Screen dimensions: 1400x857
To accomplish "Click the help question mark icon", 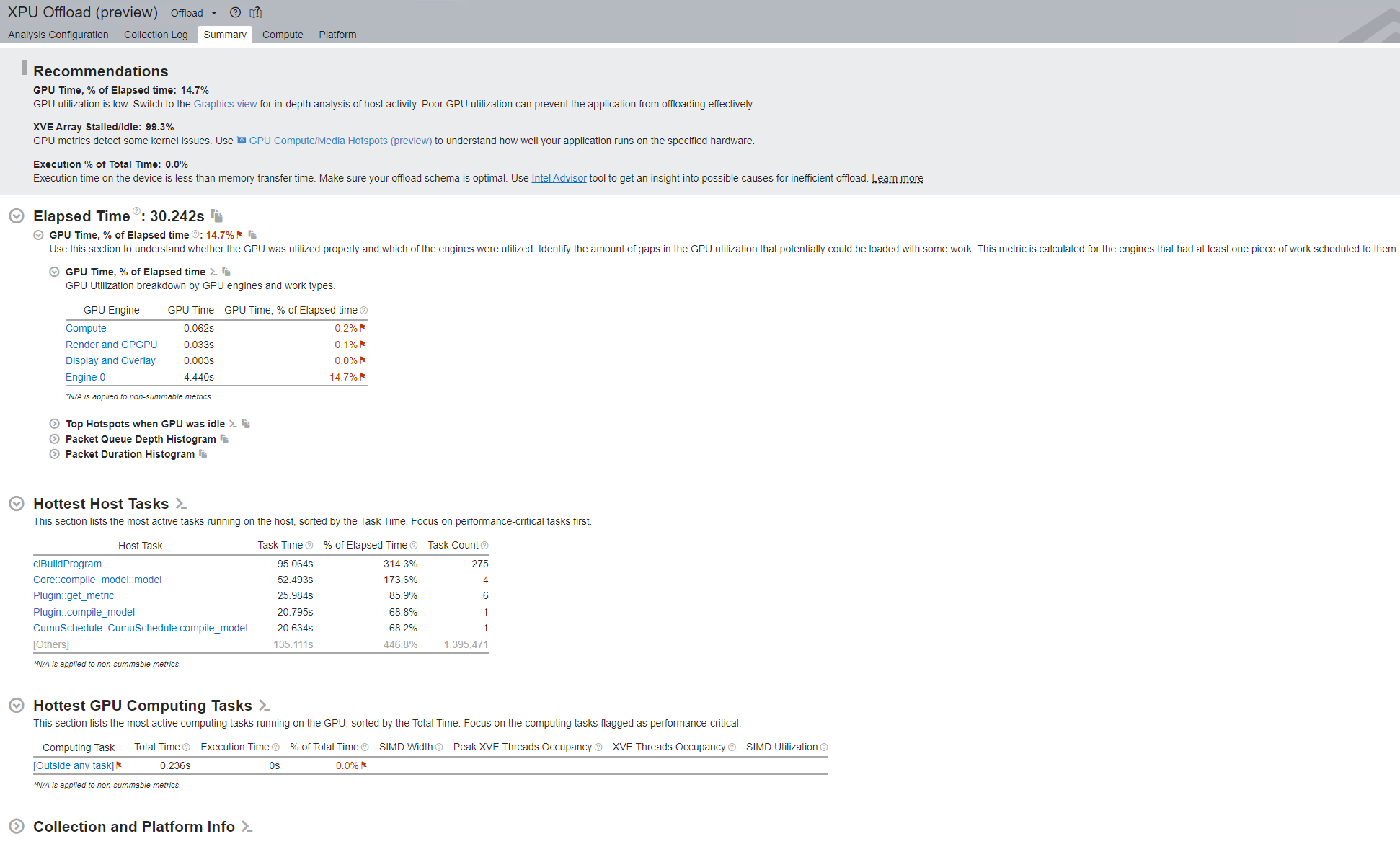I will [235, 12].
